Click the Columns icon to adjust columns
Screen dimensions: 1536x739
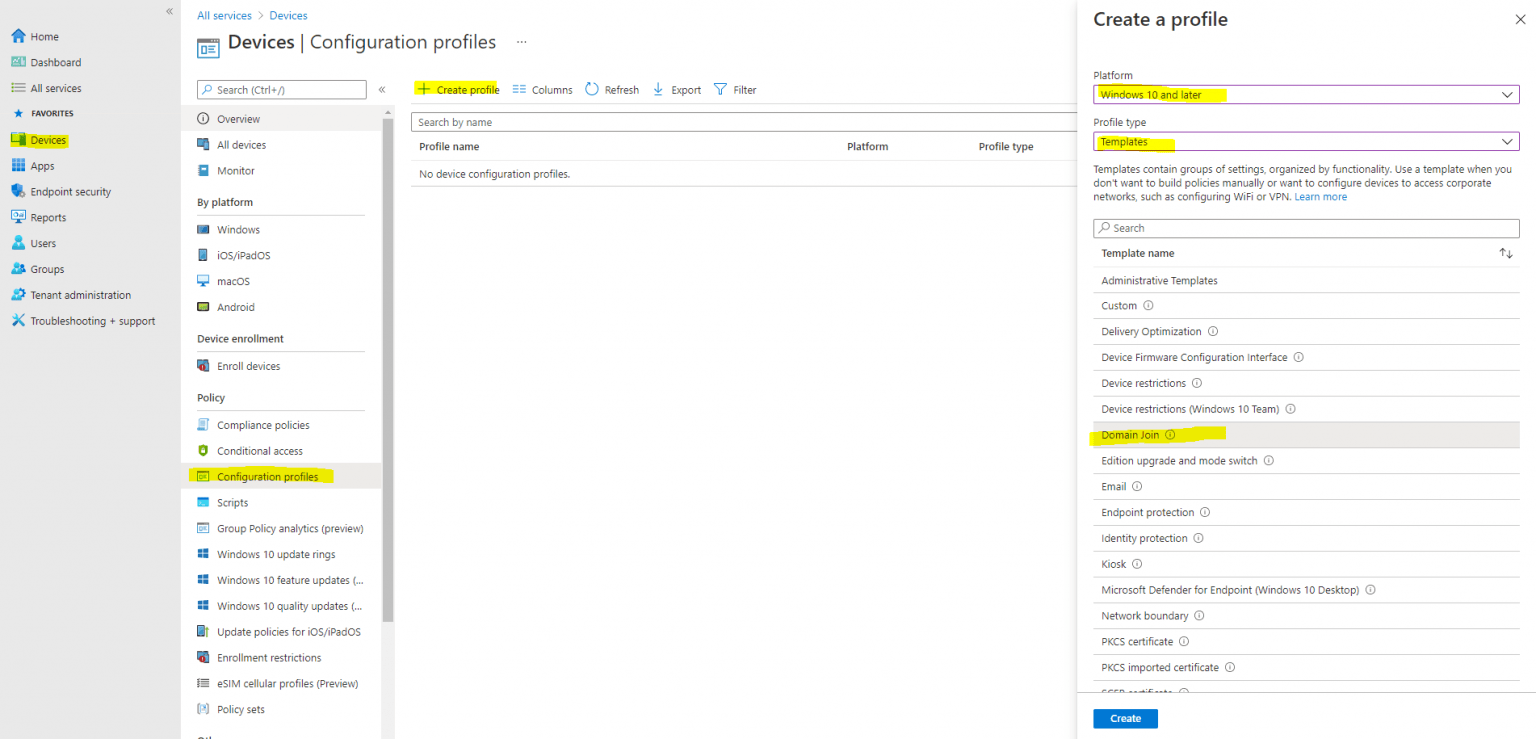(x=521, y=89)
